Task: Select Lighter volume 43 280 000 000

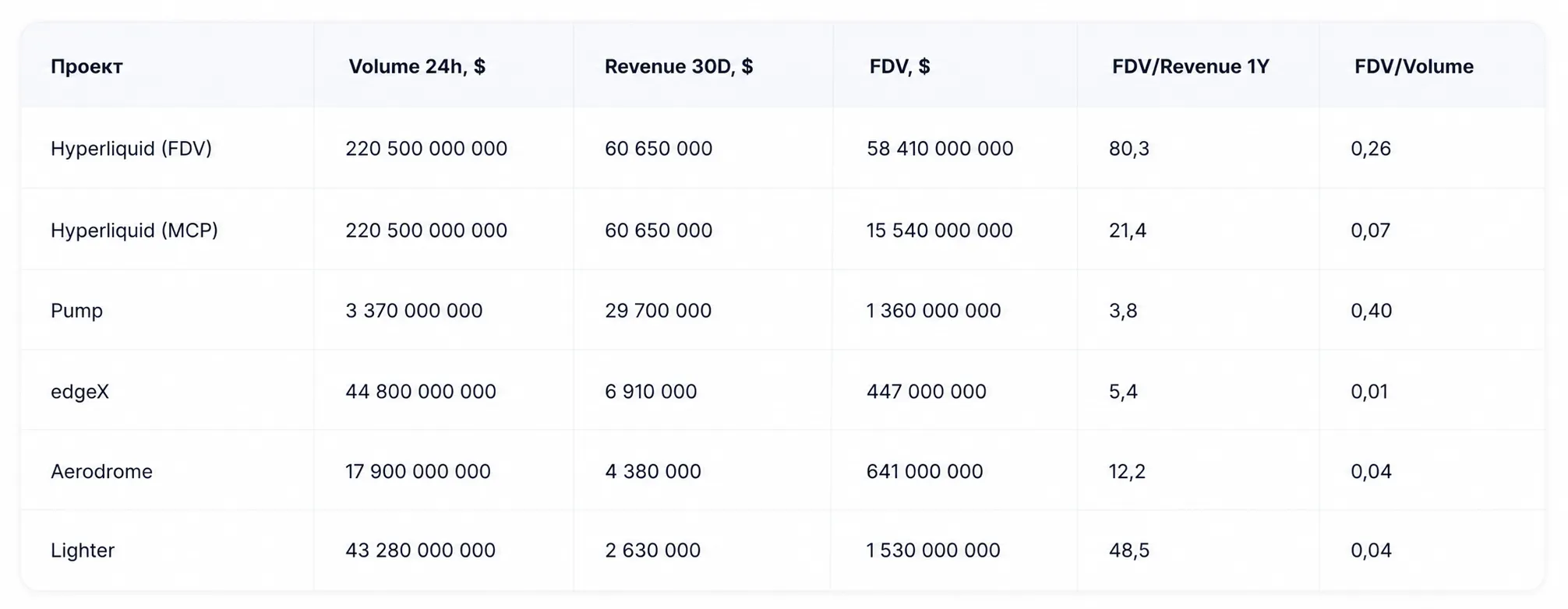Action: coord(420,551)
